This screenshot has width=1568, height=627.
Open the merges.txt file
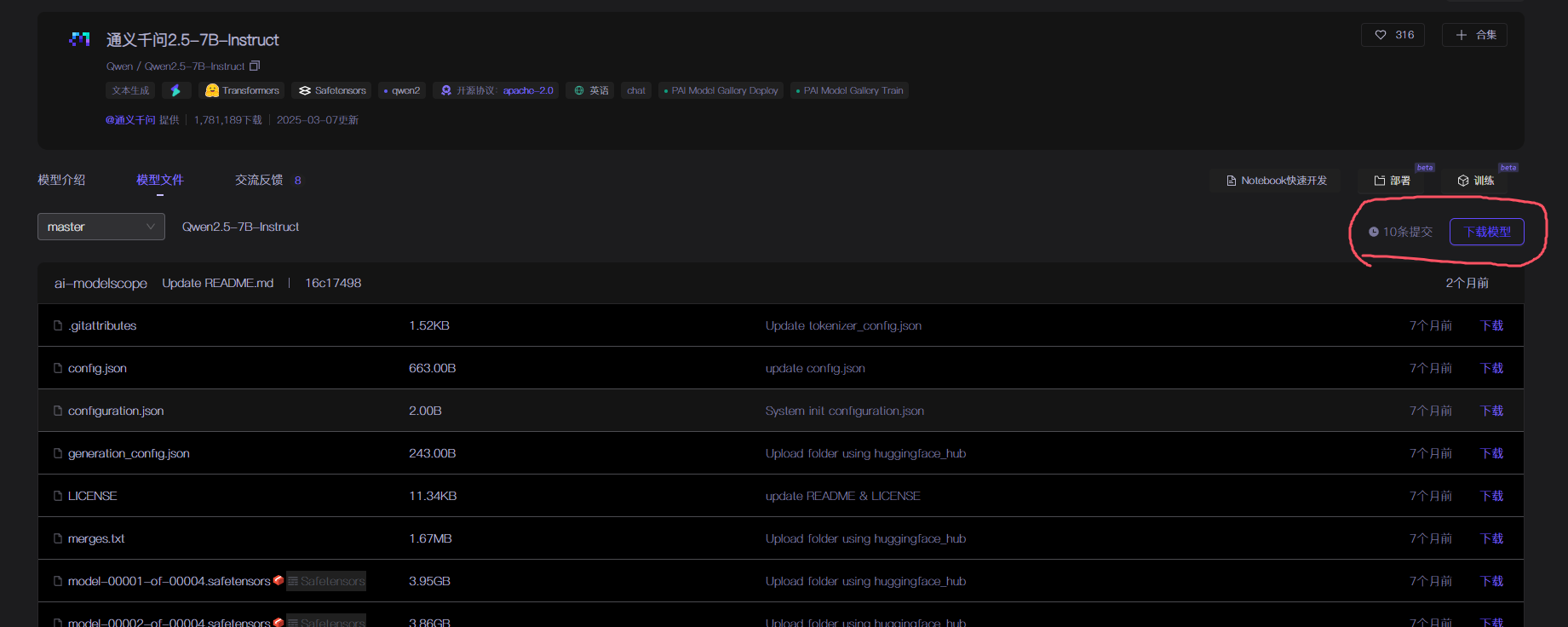coord(96,538)
